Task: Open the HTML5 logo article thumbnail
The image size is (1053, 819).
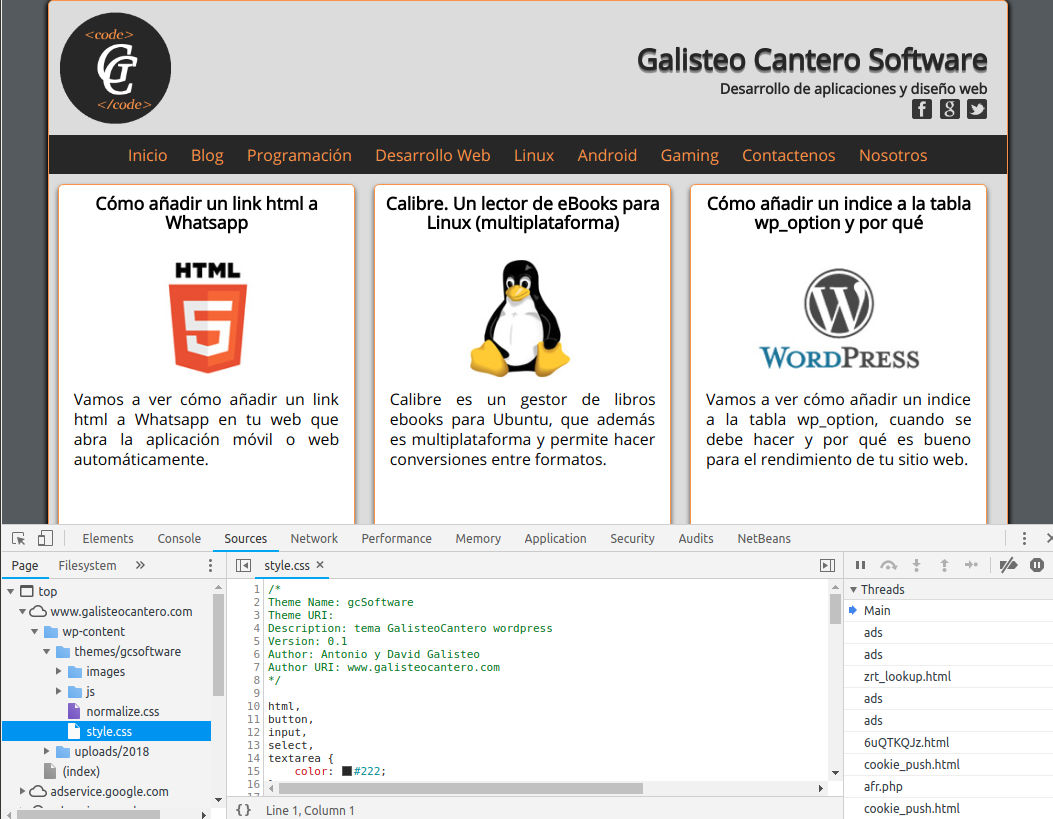Action: (208, 317)
